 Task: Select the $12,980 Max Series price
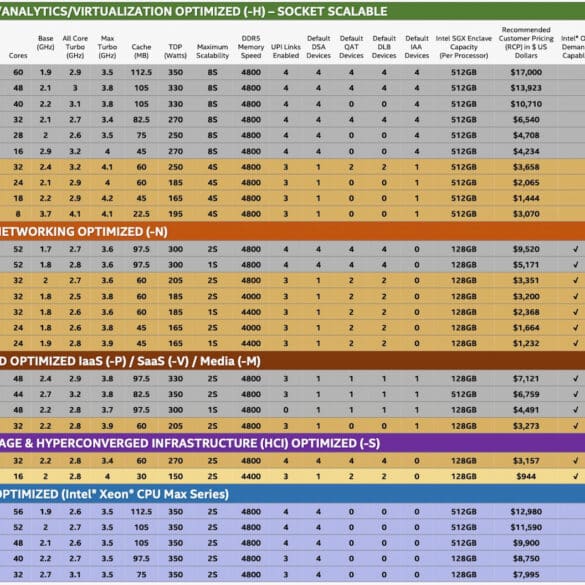tap(526, 512)
